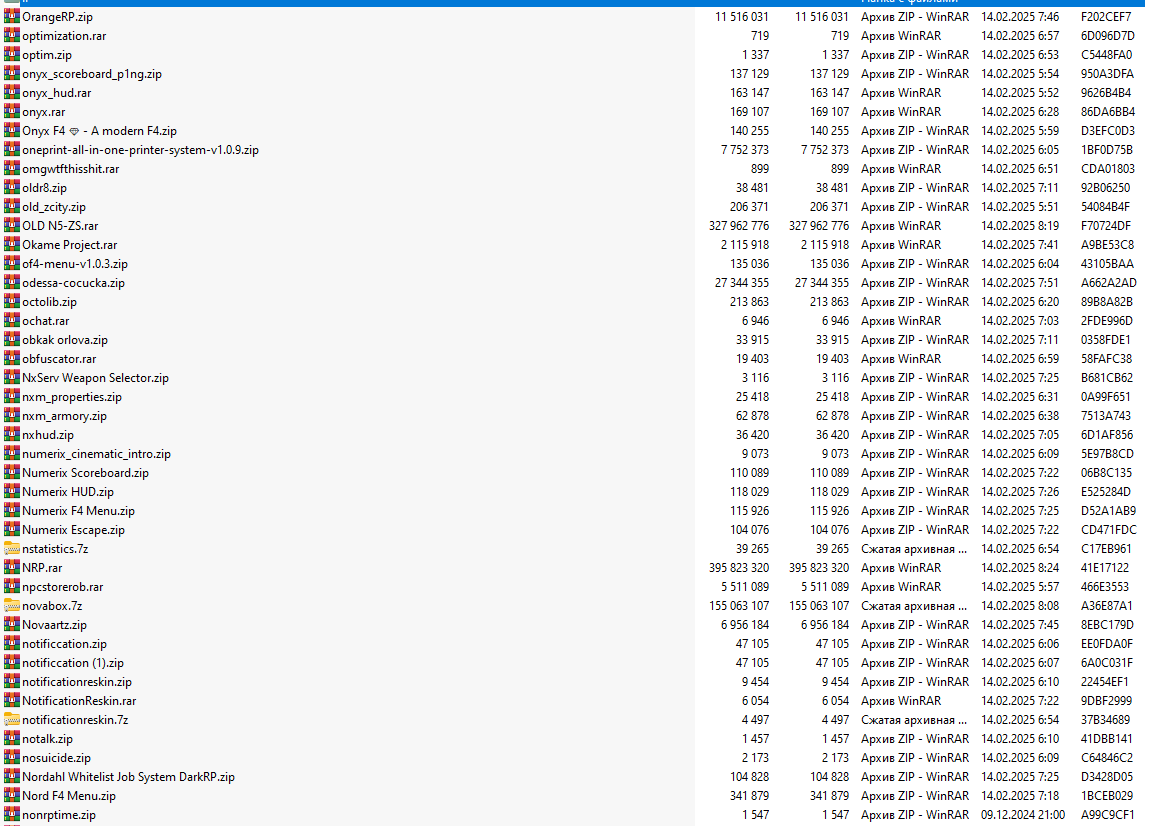Click the nosuicide.zip file name

point(57,758)
